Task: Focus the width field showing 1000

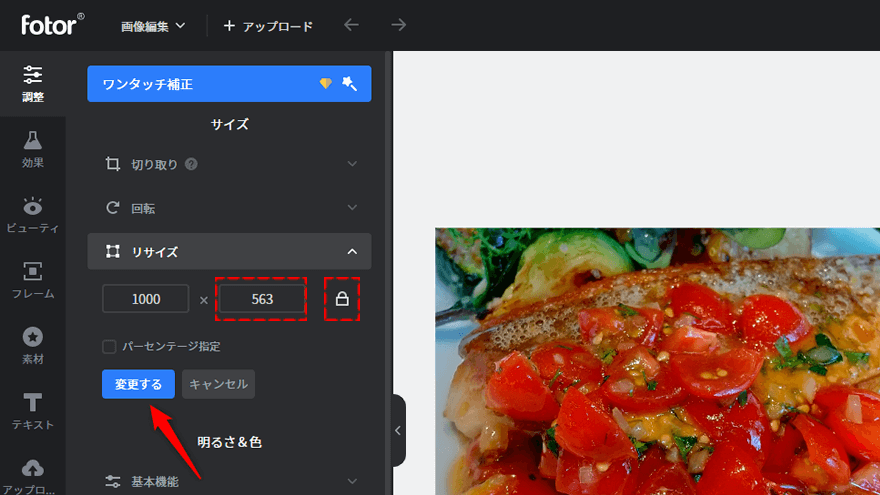Action: pos(145,299)
